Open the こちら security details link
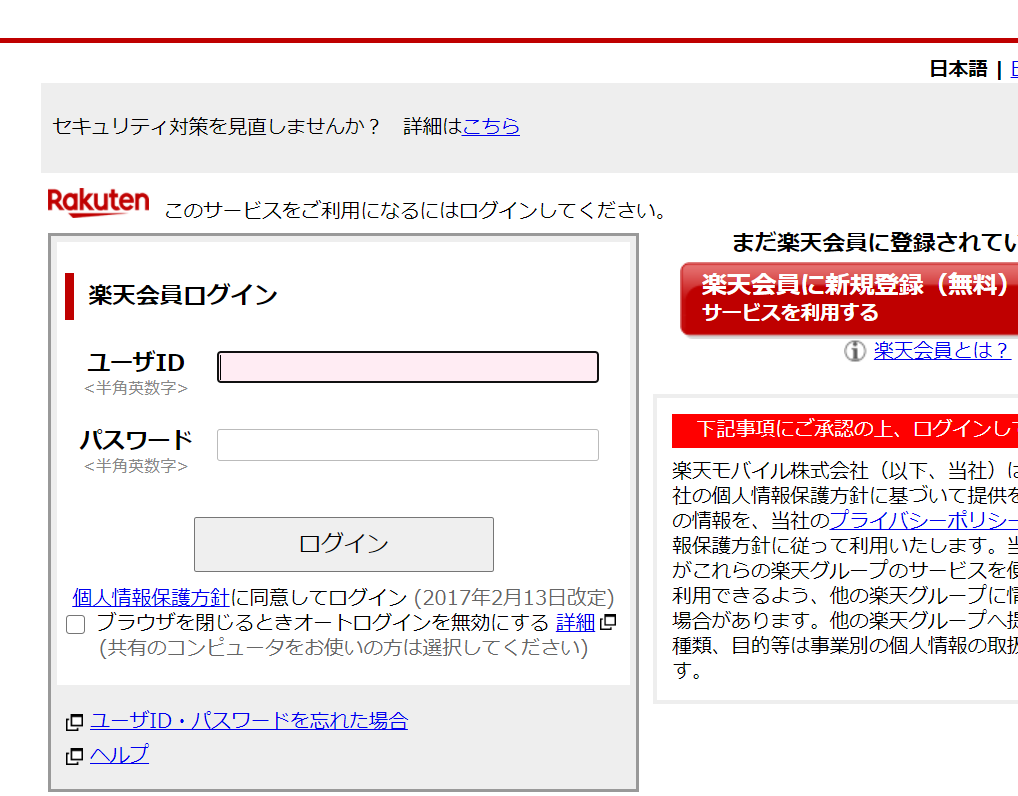1018x796 pixels. point(491,126)
